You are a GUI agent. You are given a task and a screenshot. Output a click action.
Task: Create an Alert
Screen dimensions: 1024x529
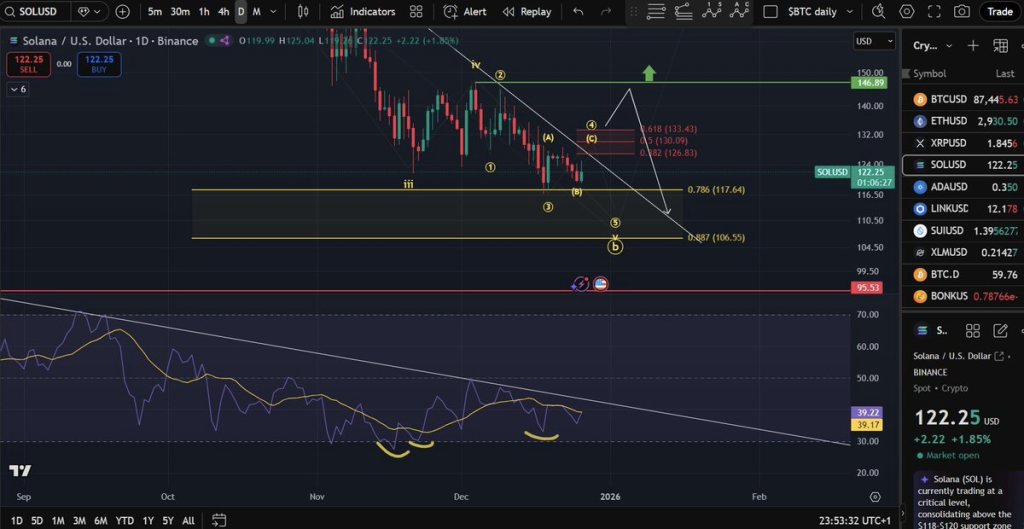[464, 12]
